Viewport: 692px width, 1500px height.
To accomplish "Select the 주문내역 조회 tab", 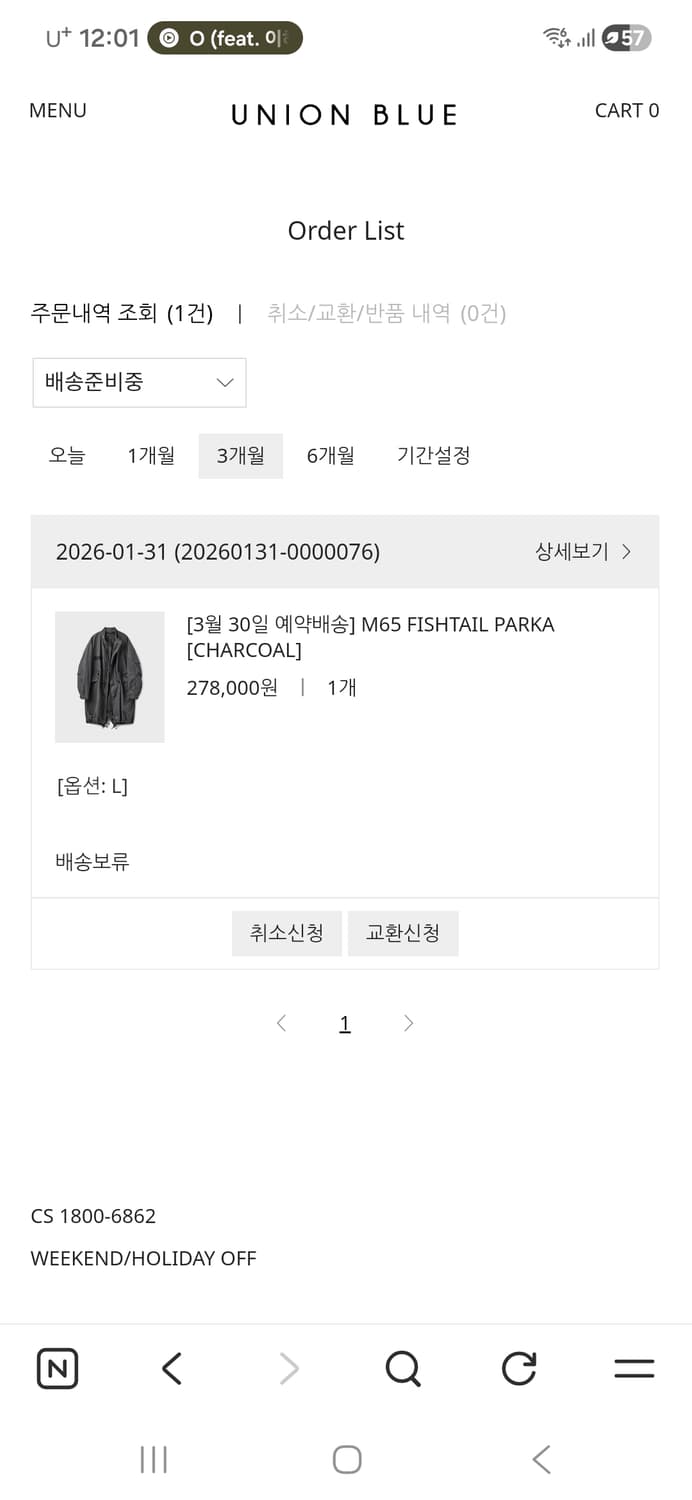I will pos(120,313).
